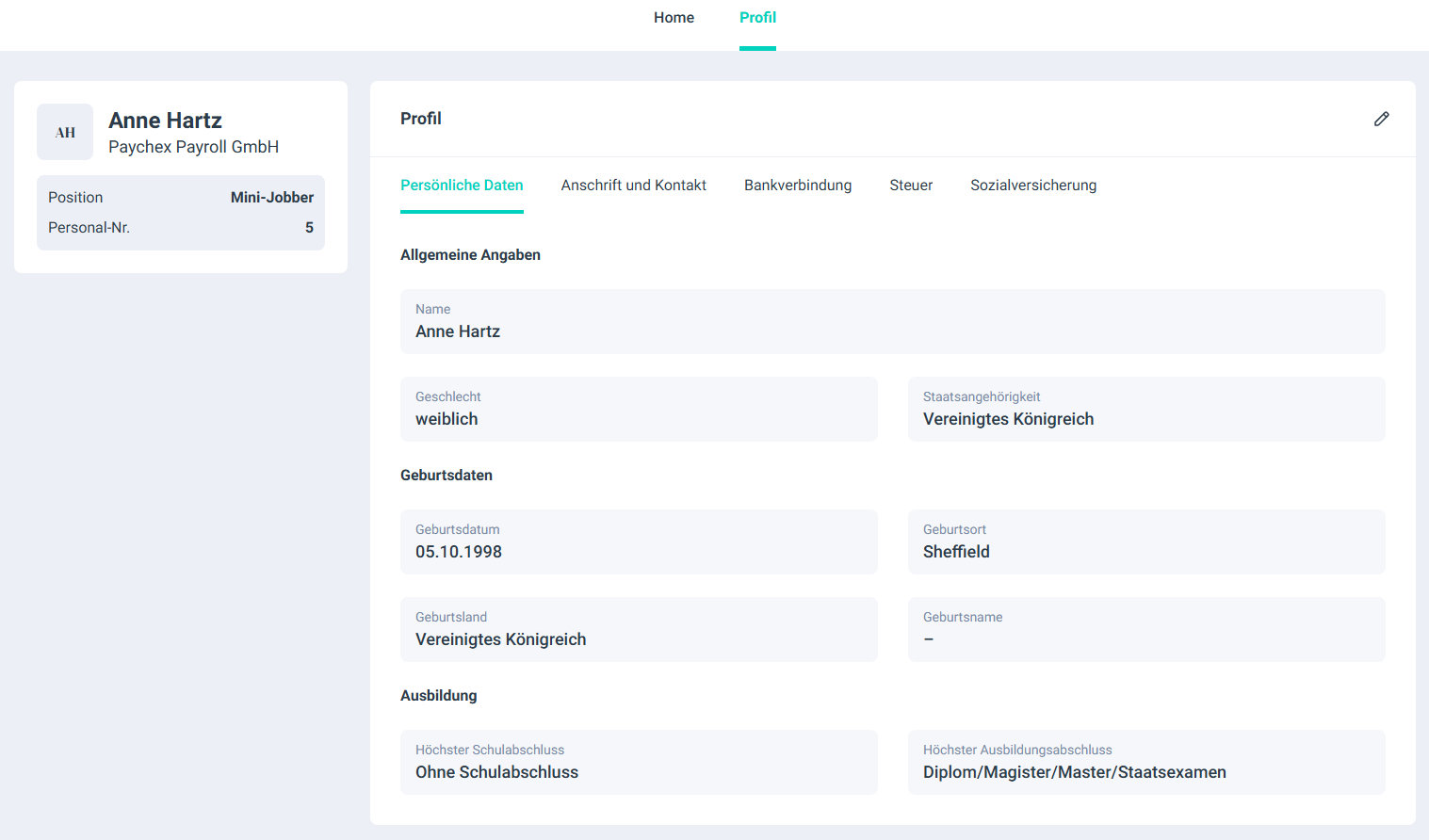Select the Geburtsort field Sheffield

pos(1145,542)
